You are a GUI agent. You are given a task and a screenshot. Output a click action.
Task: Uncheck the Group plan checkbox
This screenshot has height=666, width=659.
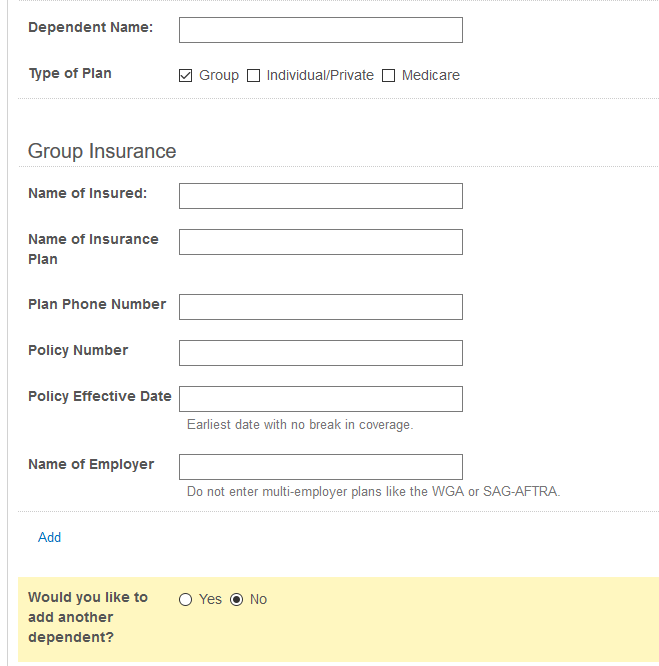pyautogui.click(x=186, y=75)
